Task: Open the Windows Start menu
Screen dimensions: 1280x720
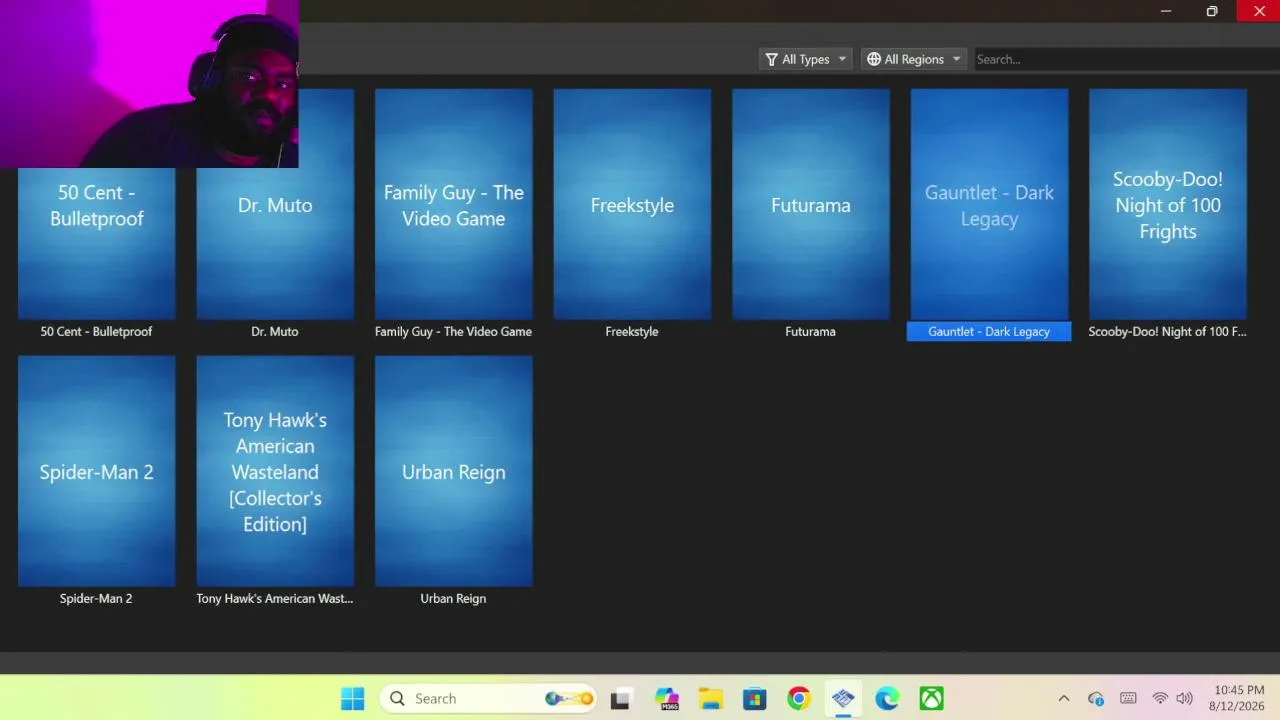Action: (x=352, y=698)
